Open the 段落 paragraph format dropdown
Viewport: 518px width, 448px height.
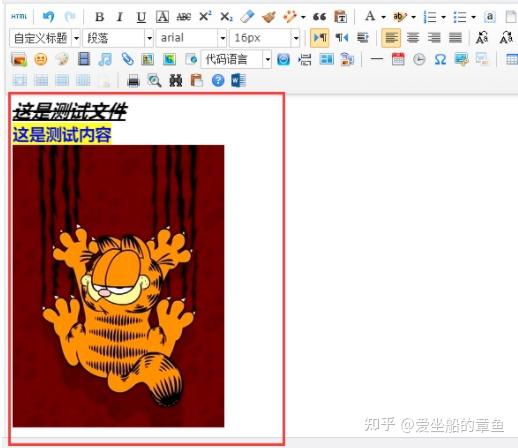[x=118, y=38]
